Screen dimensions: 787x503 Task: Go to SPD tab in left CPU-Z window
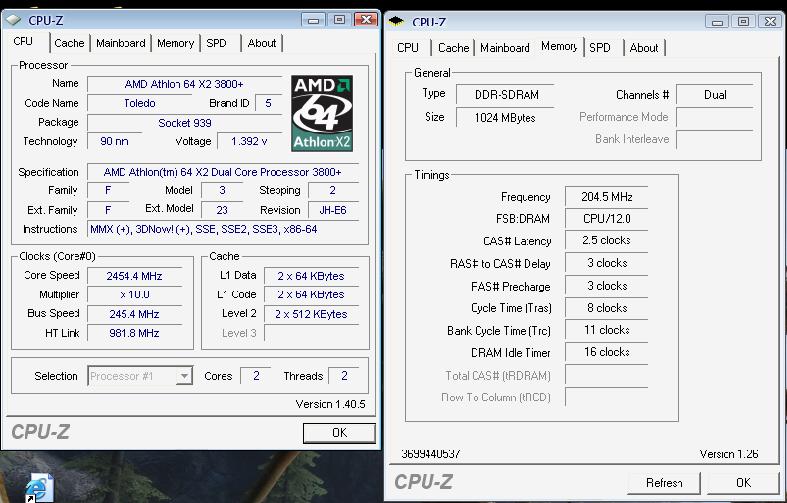pyautogui.click(x=216, y=43)
